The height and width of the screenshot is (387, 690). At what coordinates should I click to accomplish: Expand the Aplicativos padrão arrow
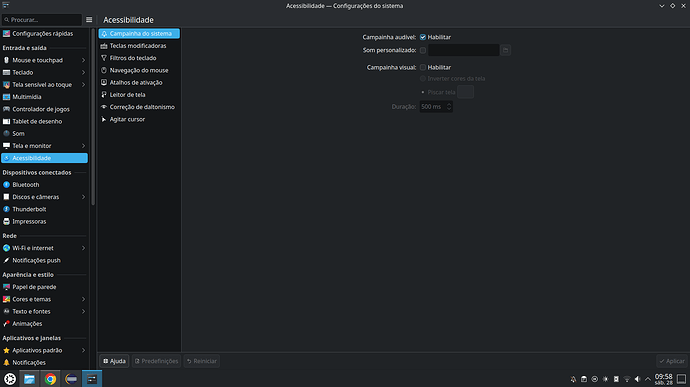83,350
